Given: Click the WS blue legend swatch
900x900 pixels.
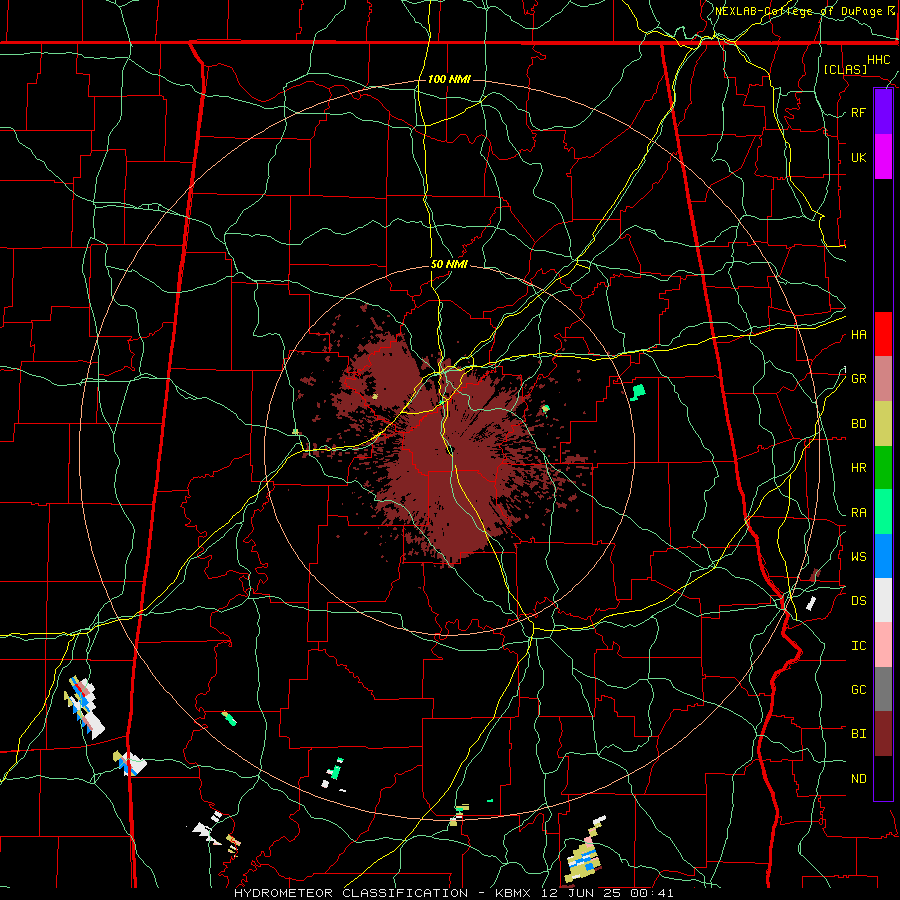Looking at the screenshot, I should 883,556.
